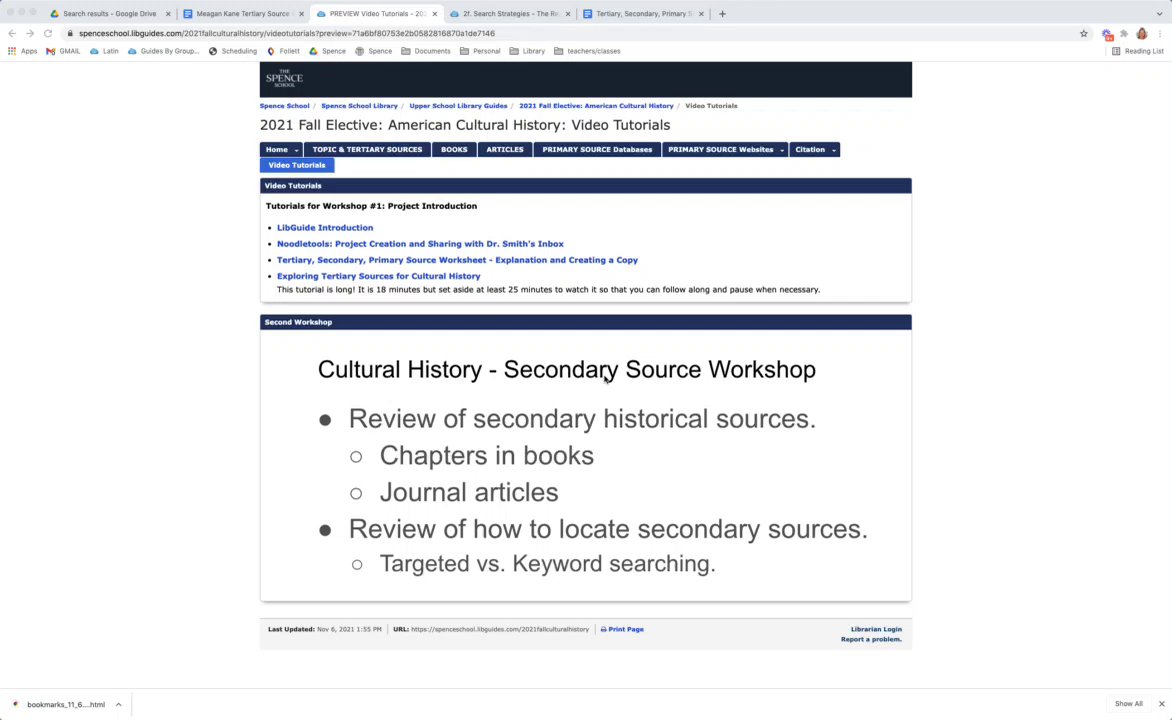The image size is (1172, 720).
Task: Open the first Spence bookmark with Drive icon
Action: pos(327,51)
